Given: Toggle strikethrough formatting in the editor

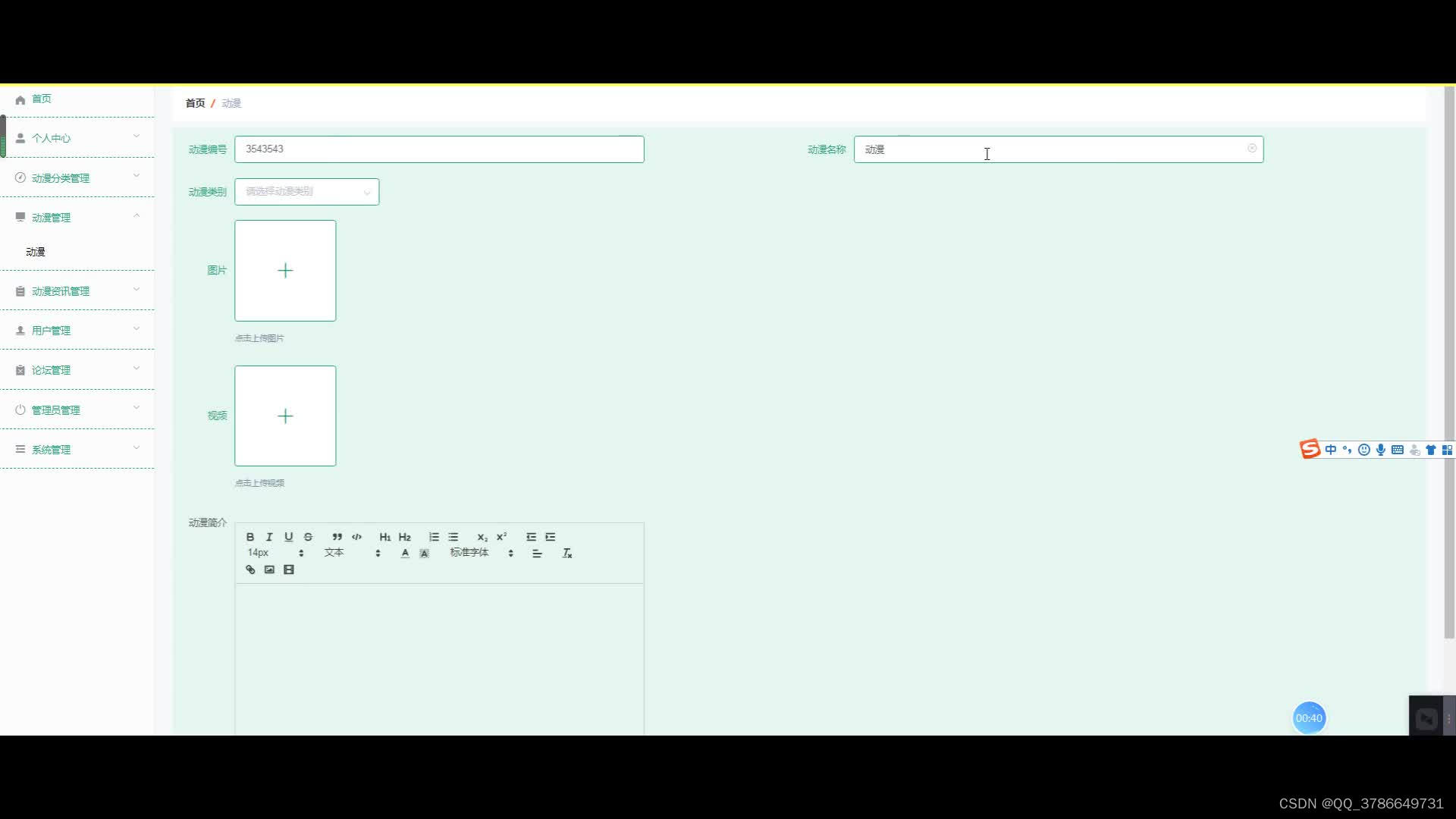Looking at the screenshot, I should tap(308, 537).
